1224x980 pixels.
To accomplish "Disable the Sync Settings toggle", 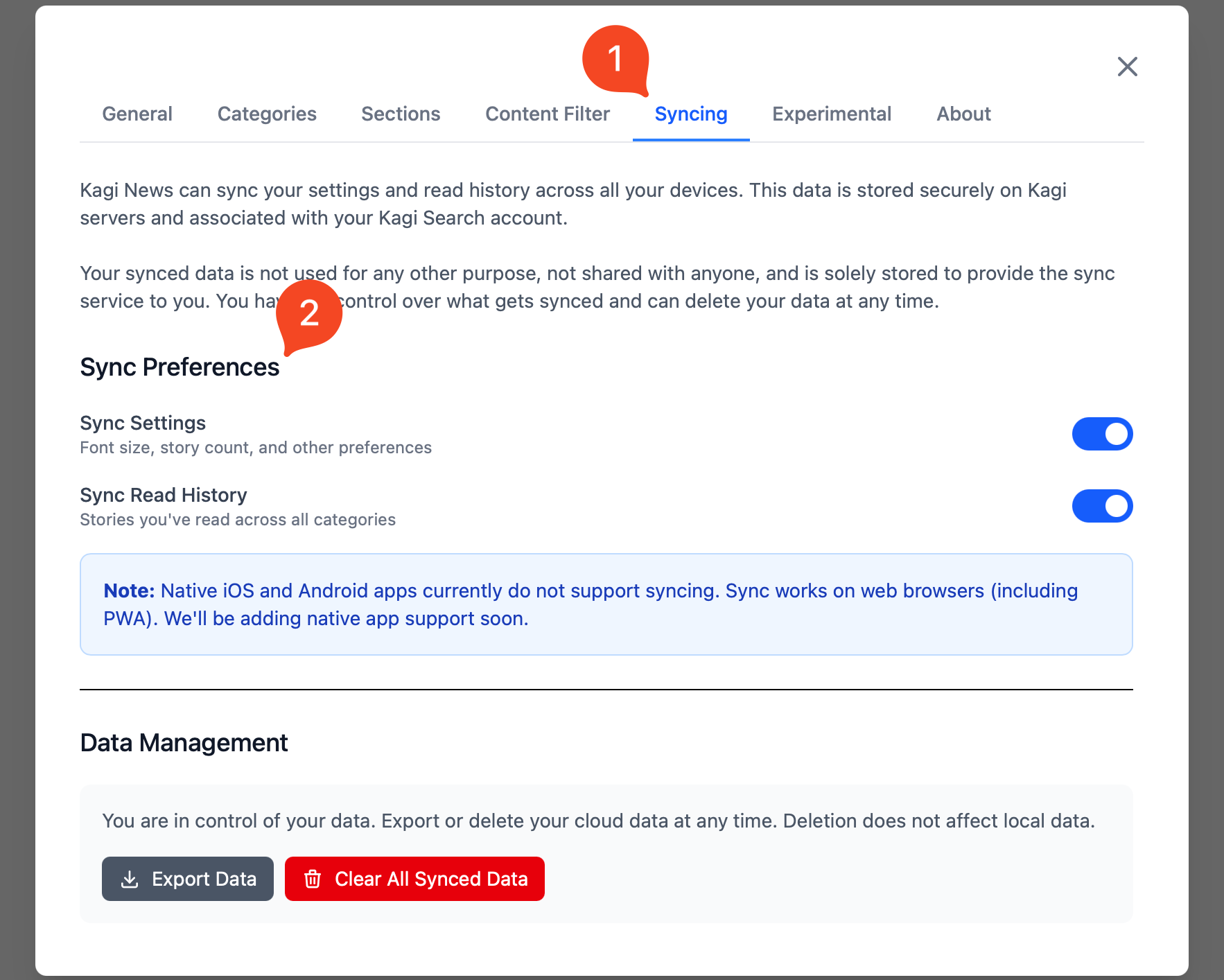I will click(1102, 434).
